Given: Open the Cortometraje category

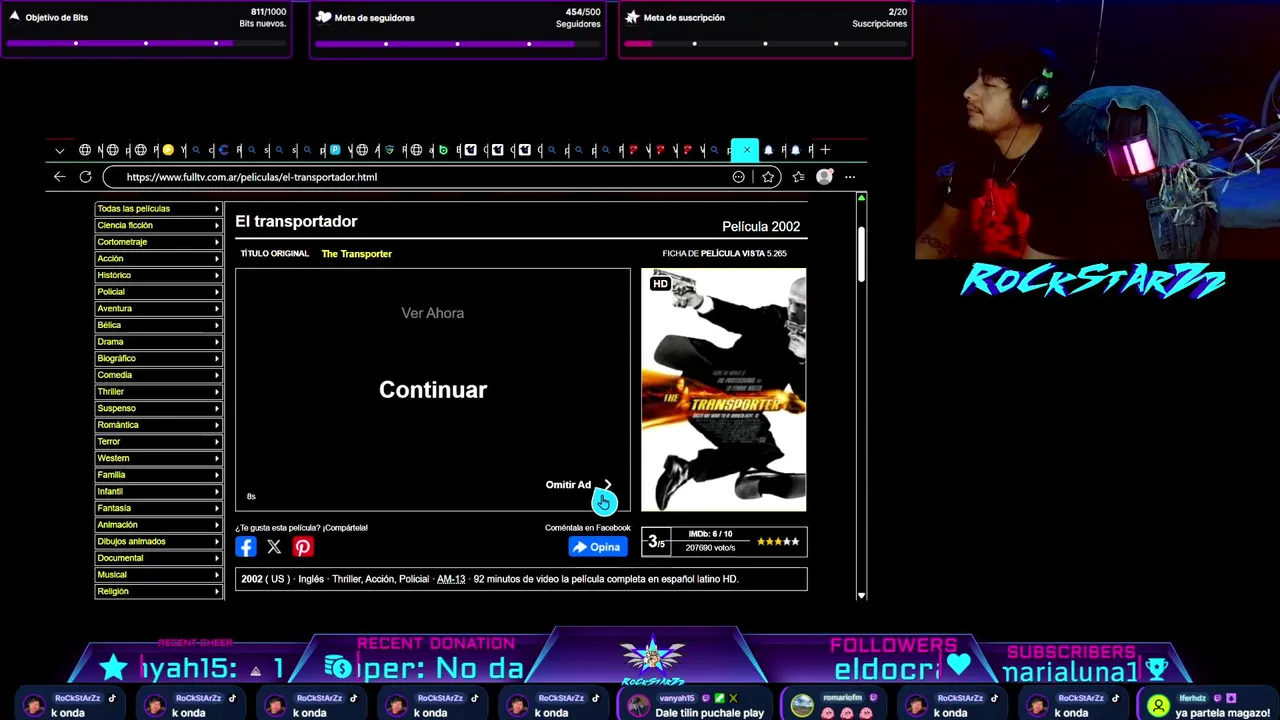Looking at the screenshot, I should pyautogui.click(x=158, y=242).
